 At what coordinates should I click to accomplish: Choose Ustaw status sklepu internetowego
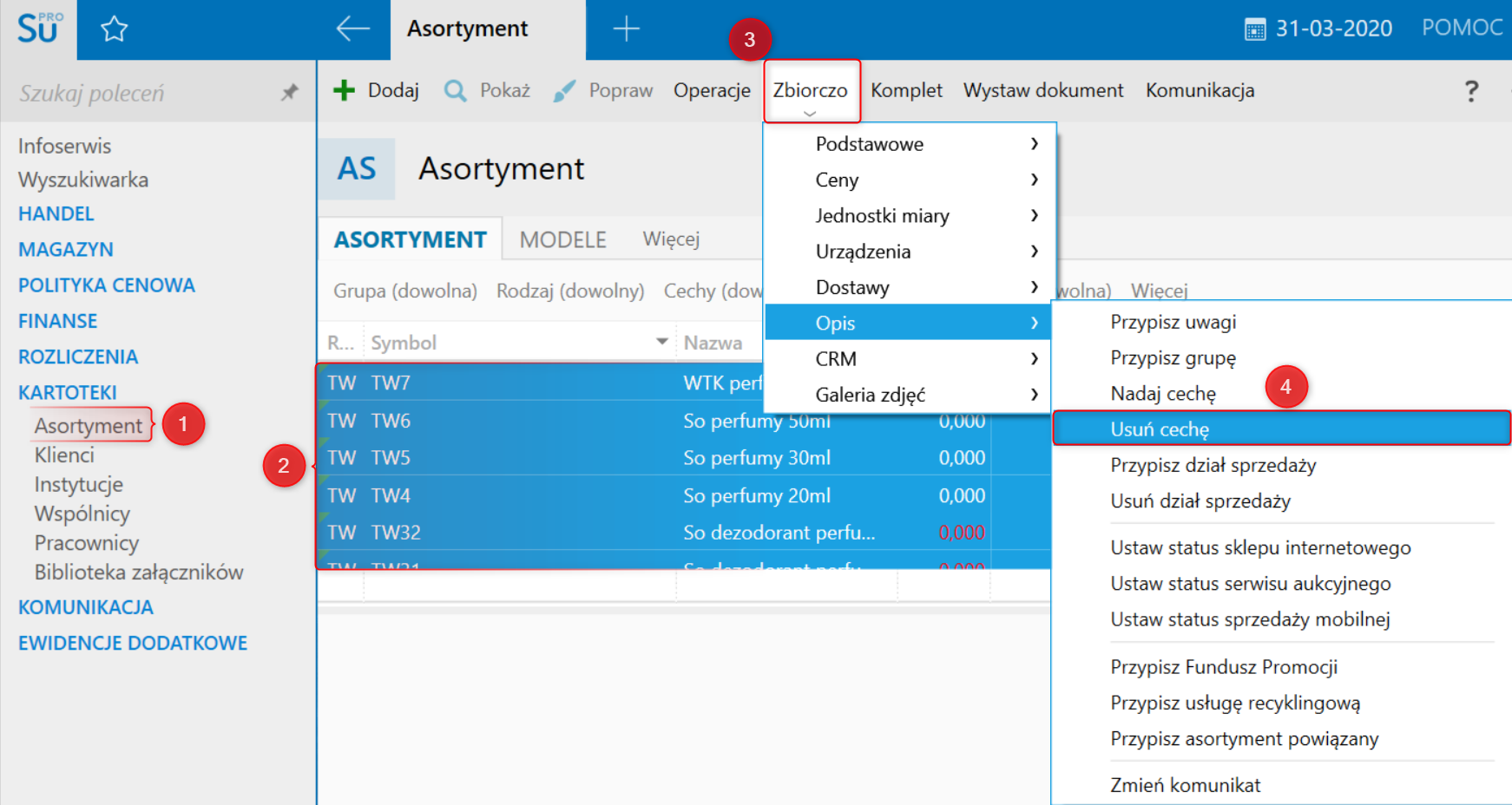[1260, 547]
